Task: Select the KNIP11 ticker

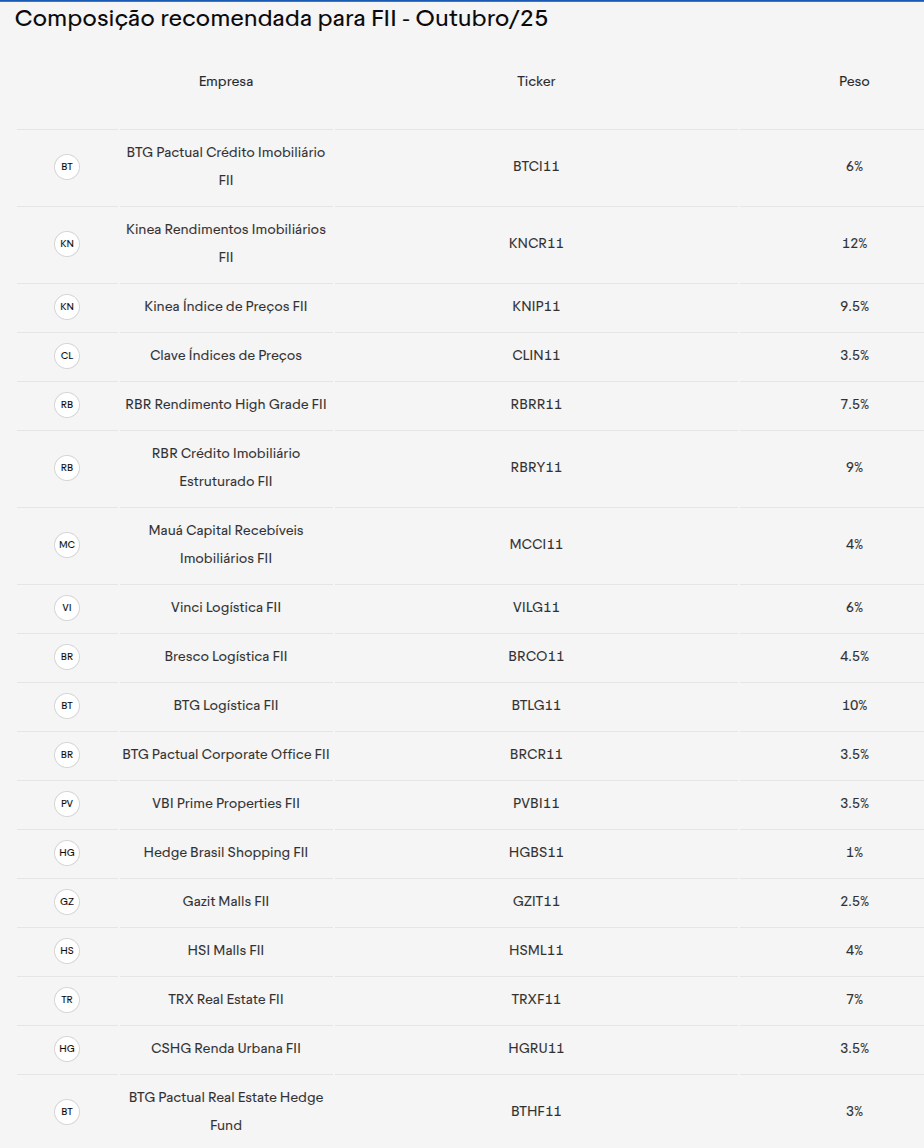Action: point(536,307)
